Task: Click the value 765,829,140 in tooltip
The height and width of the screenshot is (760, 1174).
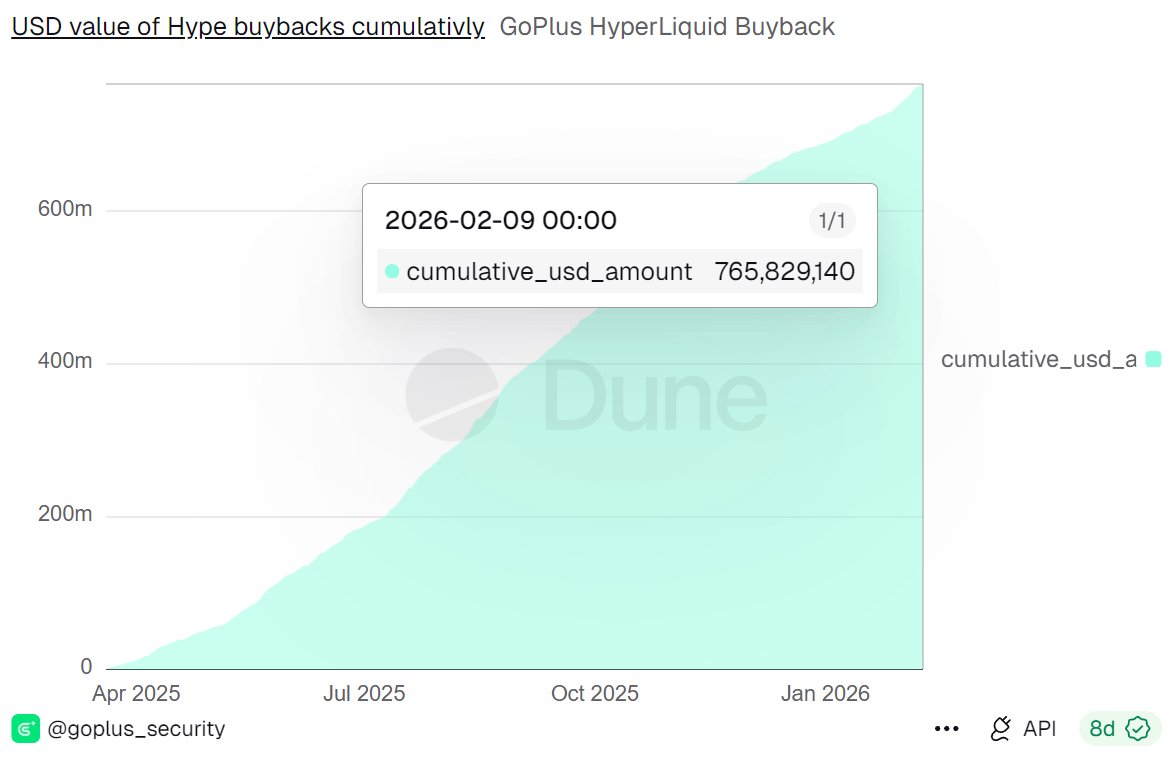Action: [x=784, y=271]
